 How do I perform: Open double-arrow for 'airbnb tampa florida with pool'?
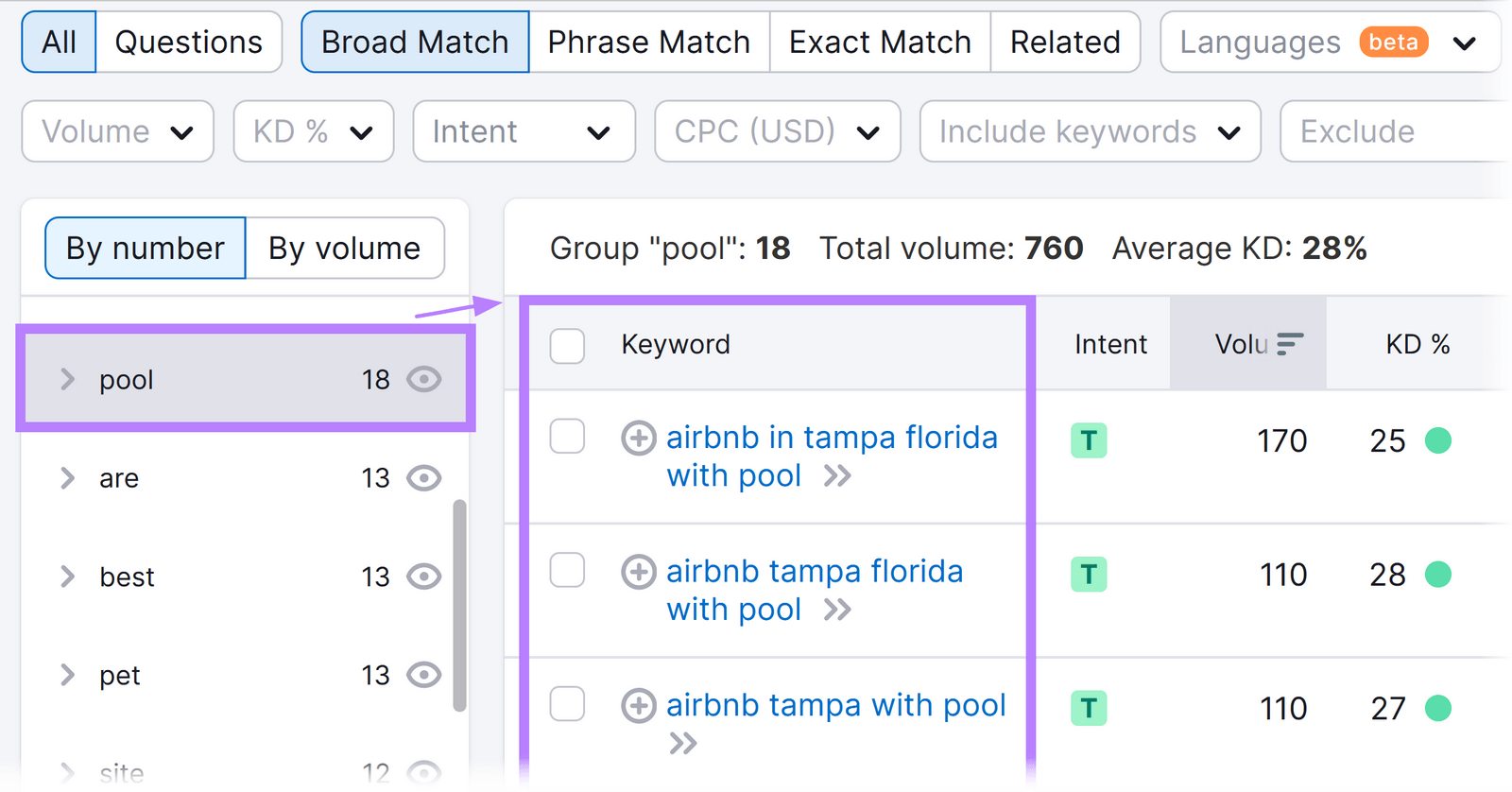click(837, 610)
